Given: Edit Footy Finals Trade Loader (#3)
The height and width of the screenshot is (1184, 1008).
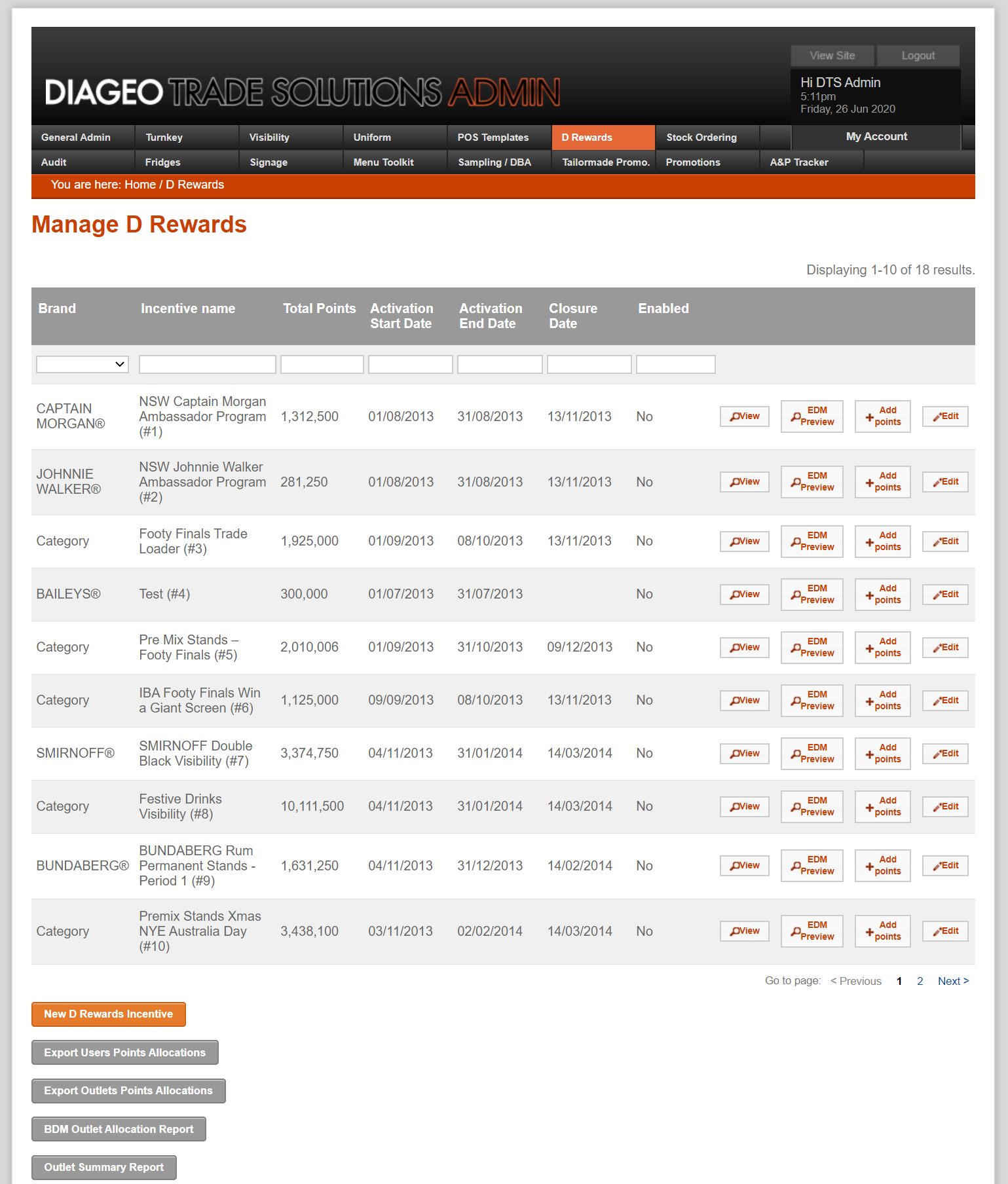Looking at the screenshot, I should tap(945, 542).
